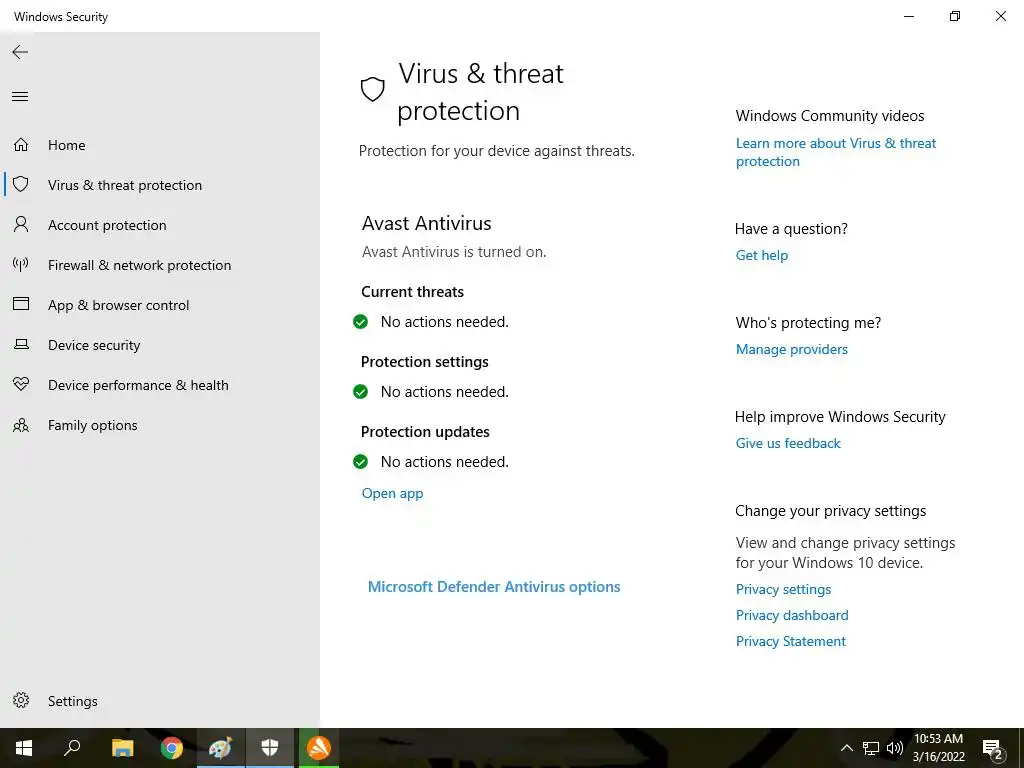Minimize the Windows Security window

pyautogui.click(x=908, y=16)
